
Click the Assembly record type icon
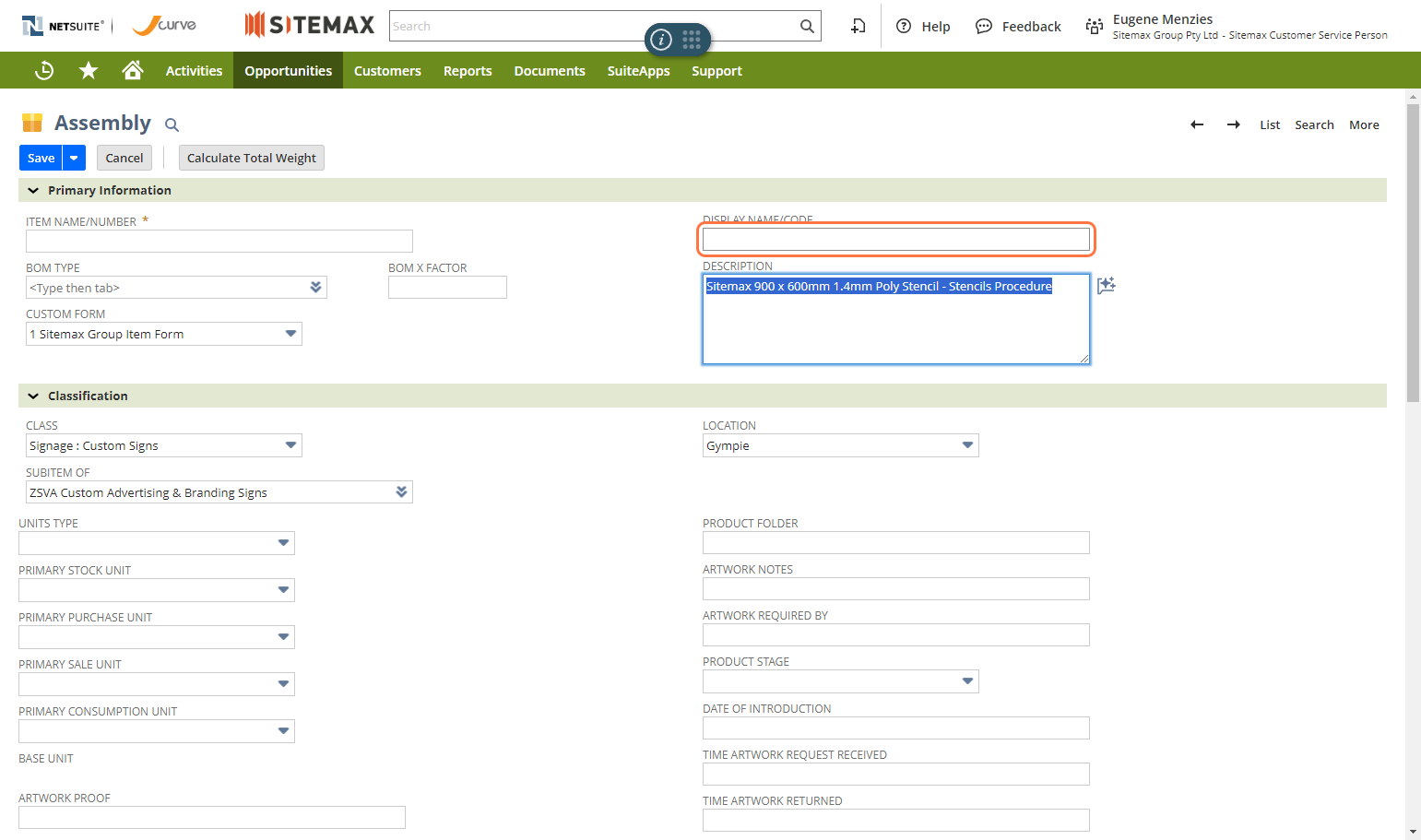[32, 123]
